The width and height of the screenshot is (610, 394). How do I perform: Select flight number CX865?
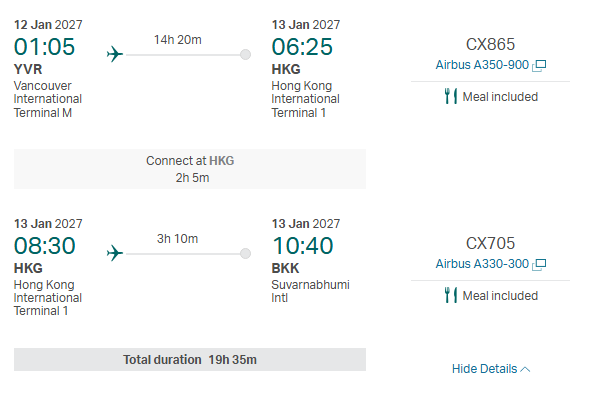(490, 44)
